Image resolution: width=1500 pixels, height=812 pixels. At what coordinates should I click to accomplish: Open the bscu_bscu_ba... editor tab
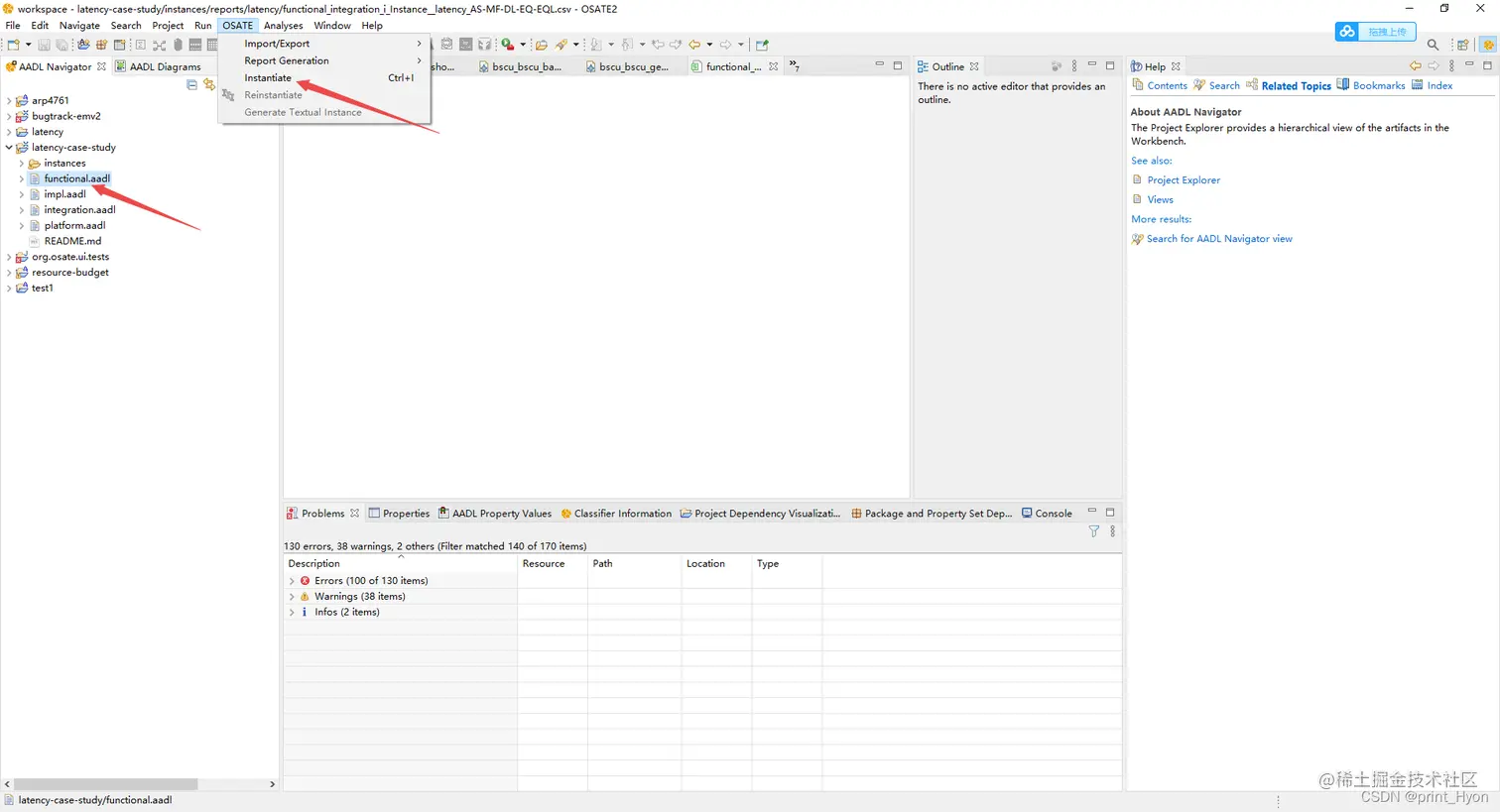(x=520, y=66)
